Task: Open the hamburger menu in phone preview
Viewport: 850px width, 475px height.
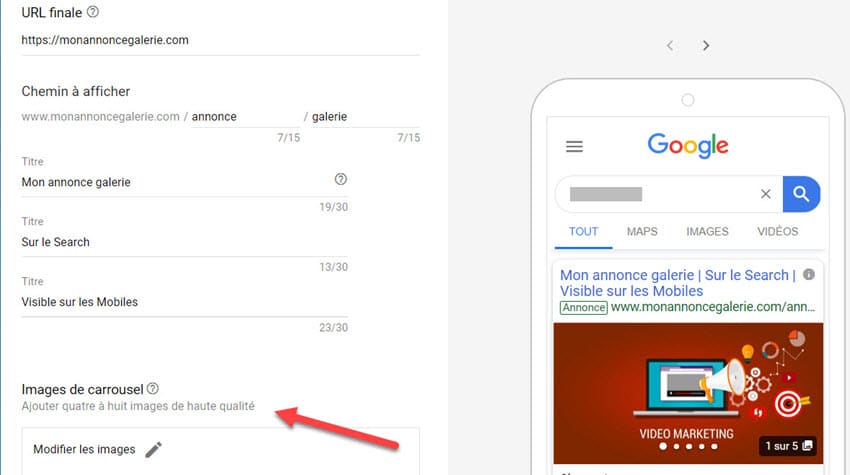Action: (574, 146)
